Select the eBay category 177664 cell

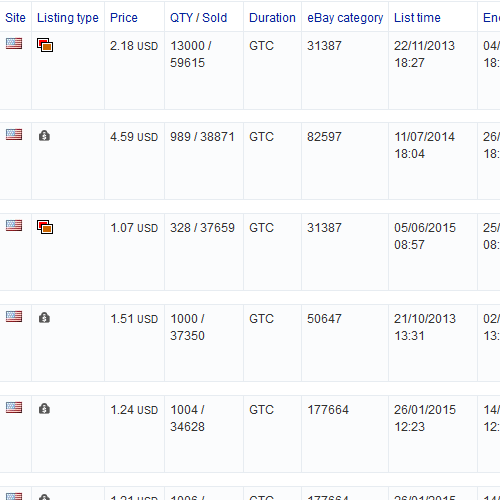[x=345, y=434]
